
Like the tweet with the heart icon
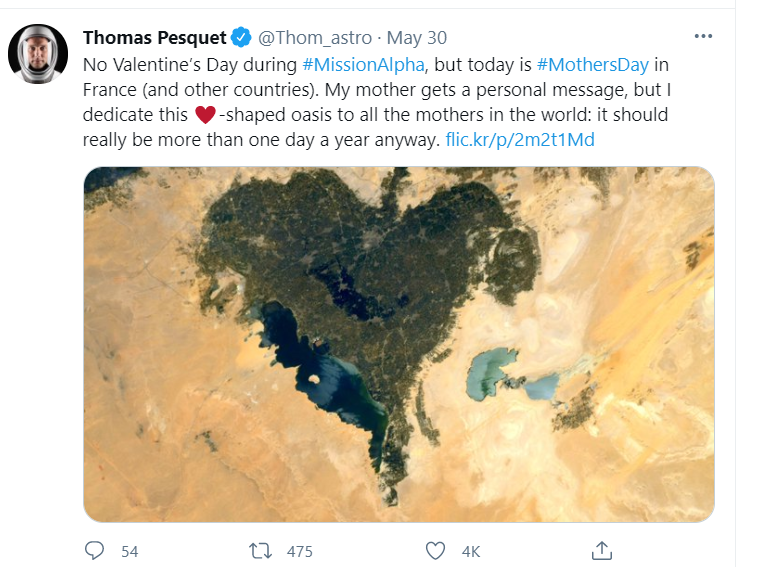click(x=435, y=550)
